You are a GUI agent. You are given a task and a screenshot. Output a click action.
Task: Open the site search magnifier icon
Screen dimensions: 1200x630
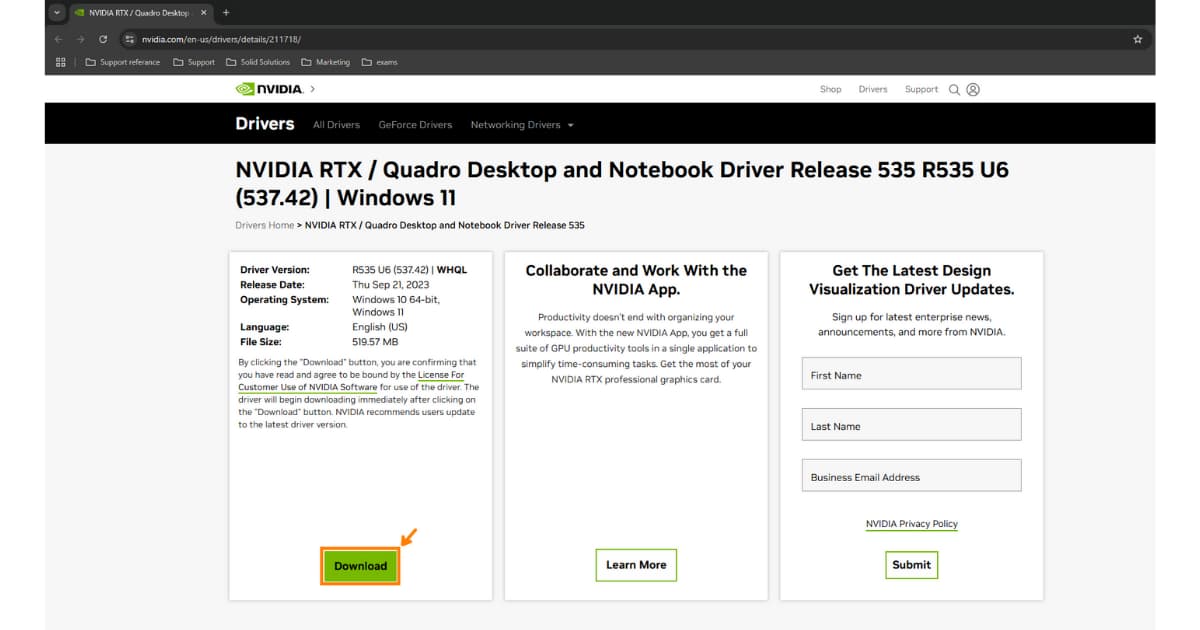tap(954, 89)
